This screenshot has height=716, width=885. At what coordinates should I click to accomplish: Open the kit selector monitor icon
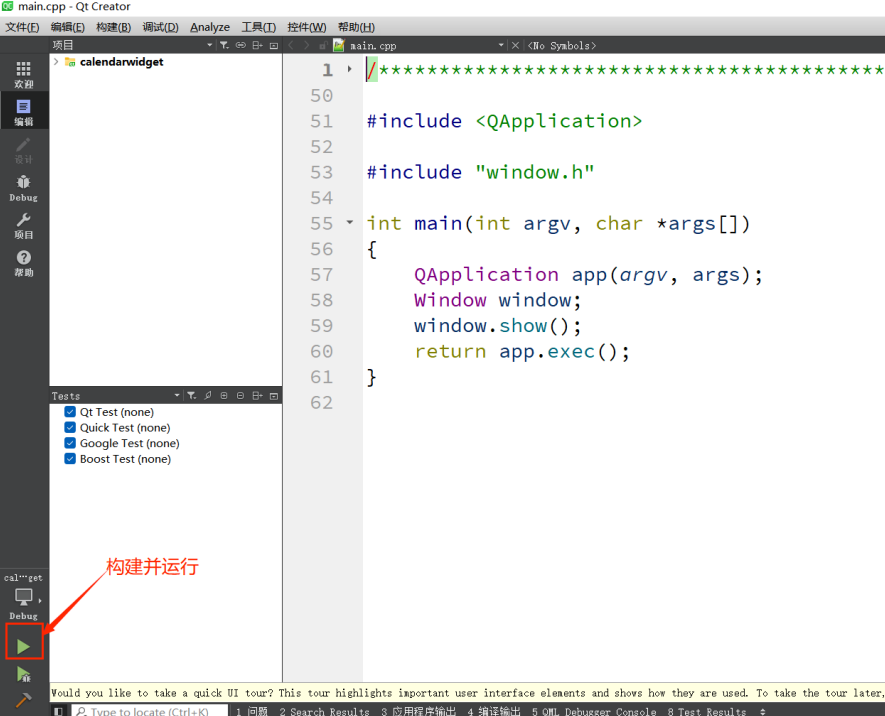[x=24, y=596]
